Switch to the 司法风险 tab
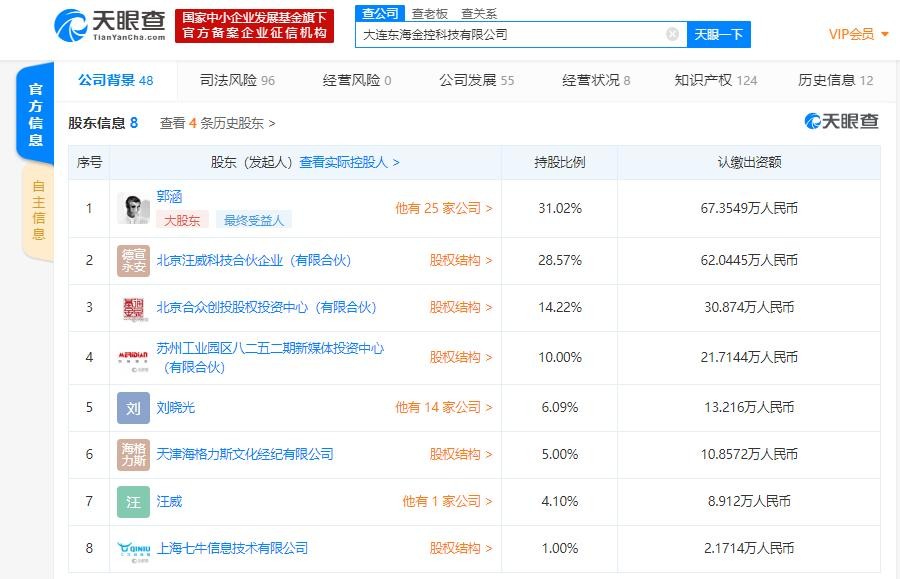Screen dimensions: 900x579 (237, 80)
